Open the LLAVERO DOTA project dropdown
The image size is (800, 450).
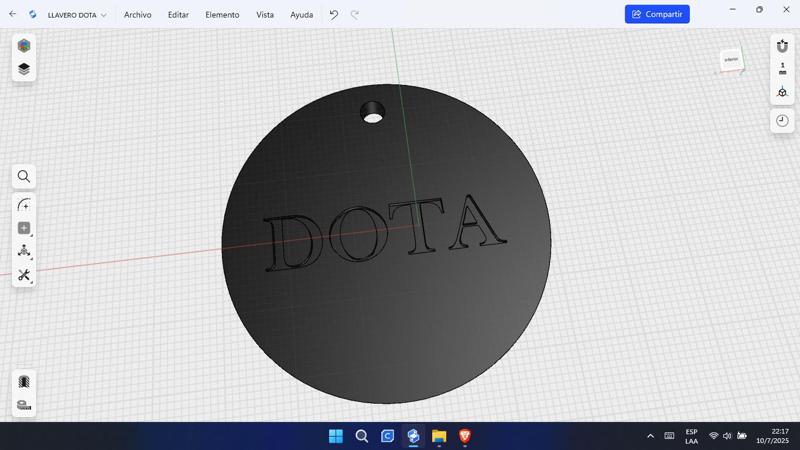click(x=77, y=15)
